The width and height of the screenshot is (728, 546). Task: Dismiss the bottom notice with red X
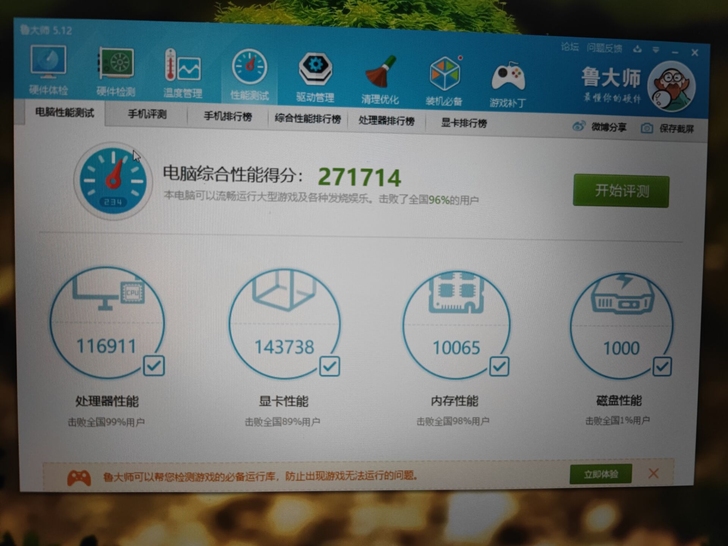point(653,473)
